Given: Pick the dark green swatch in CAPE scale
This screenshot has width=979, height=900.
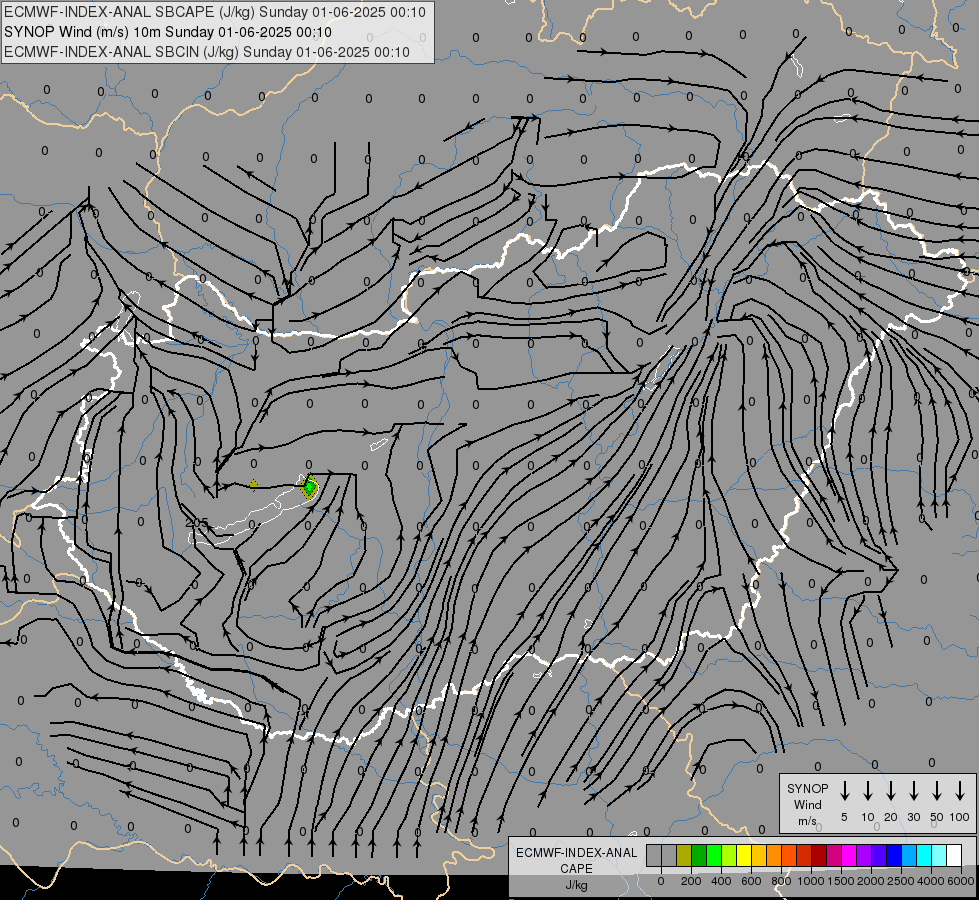Looking at the screenshot, I should [699, 855].
